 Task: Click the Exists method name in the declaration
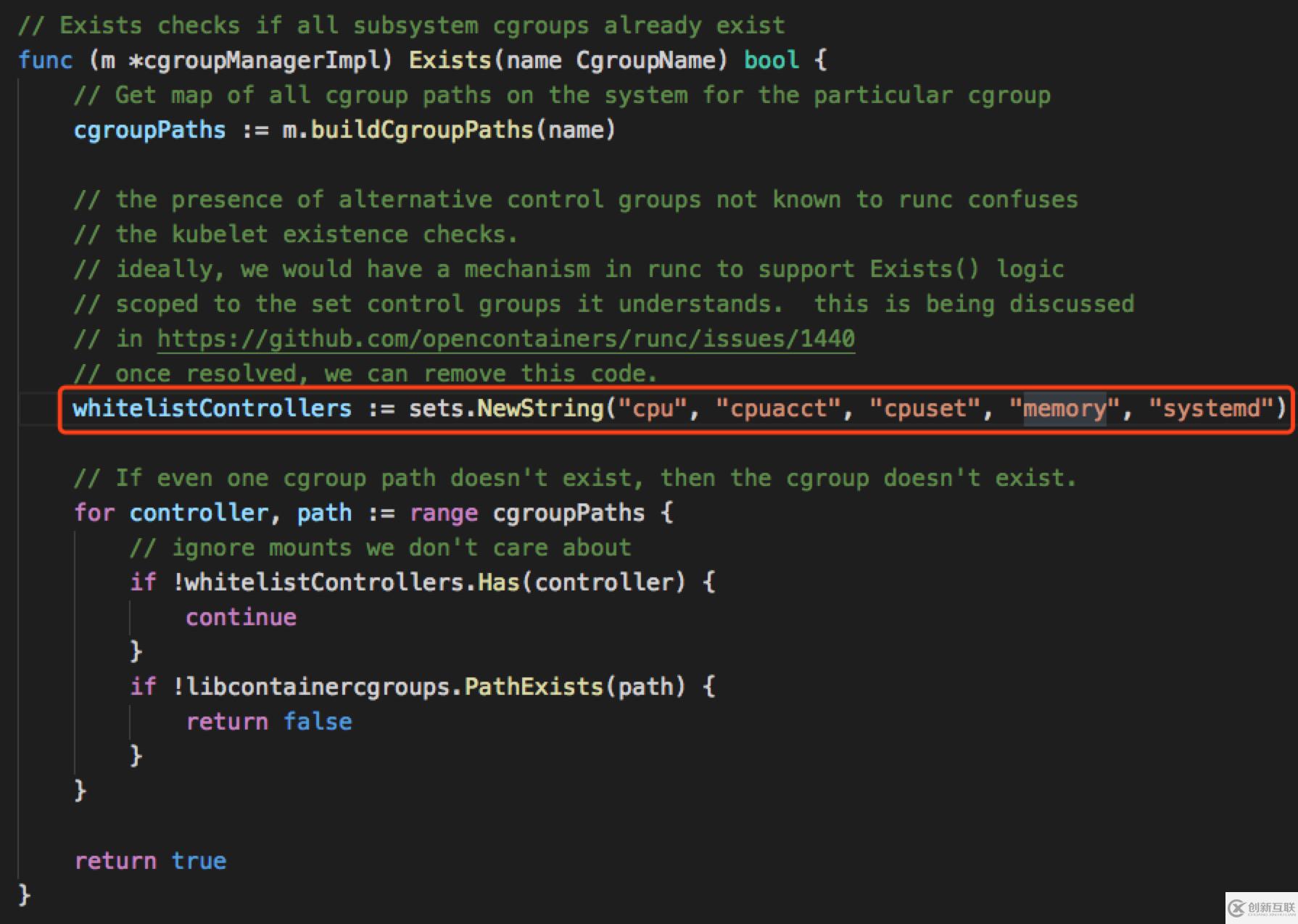450,60
